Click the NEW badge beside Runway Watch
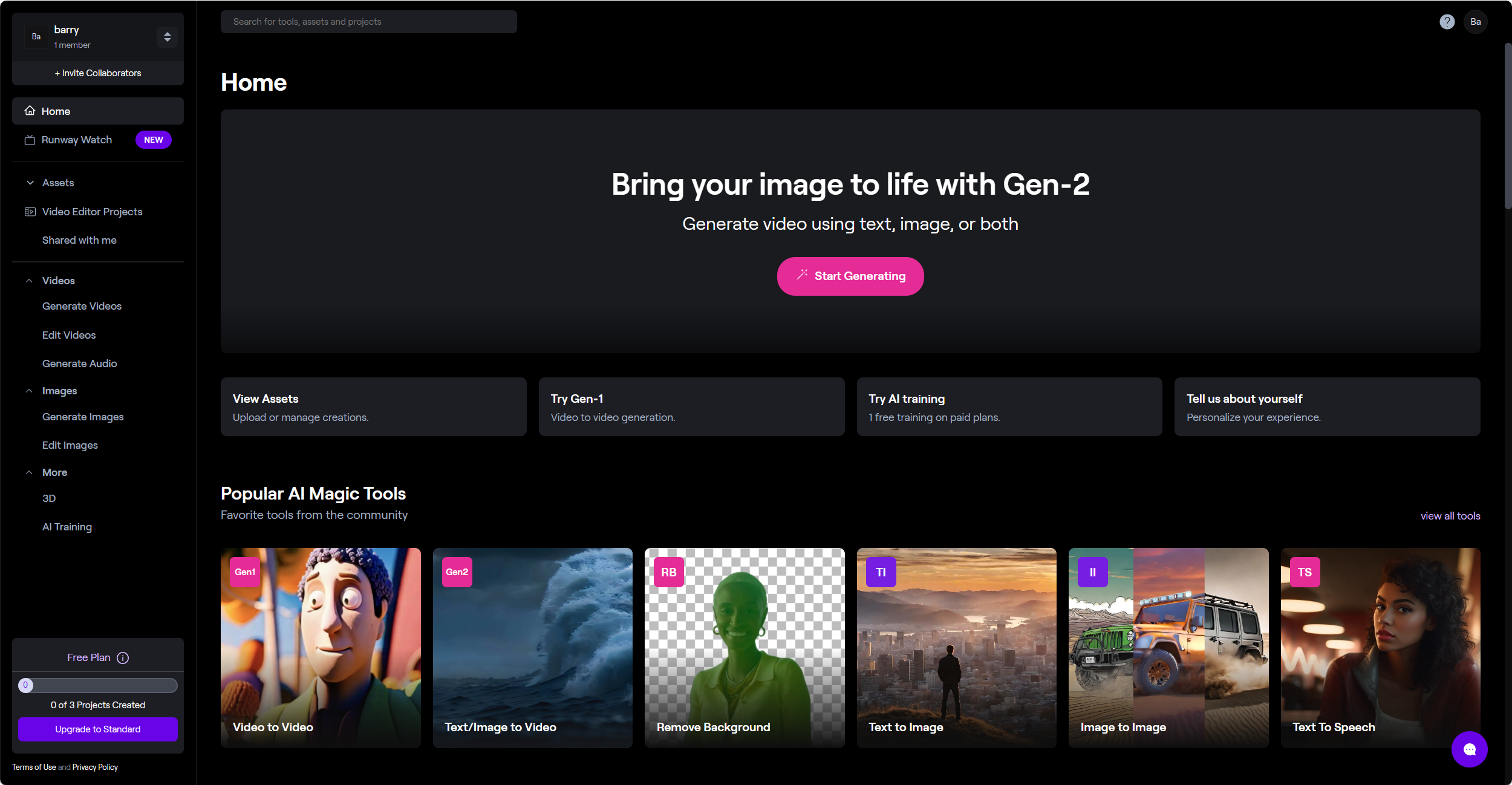 [154, 140]
